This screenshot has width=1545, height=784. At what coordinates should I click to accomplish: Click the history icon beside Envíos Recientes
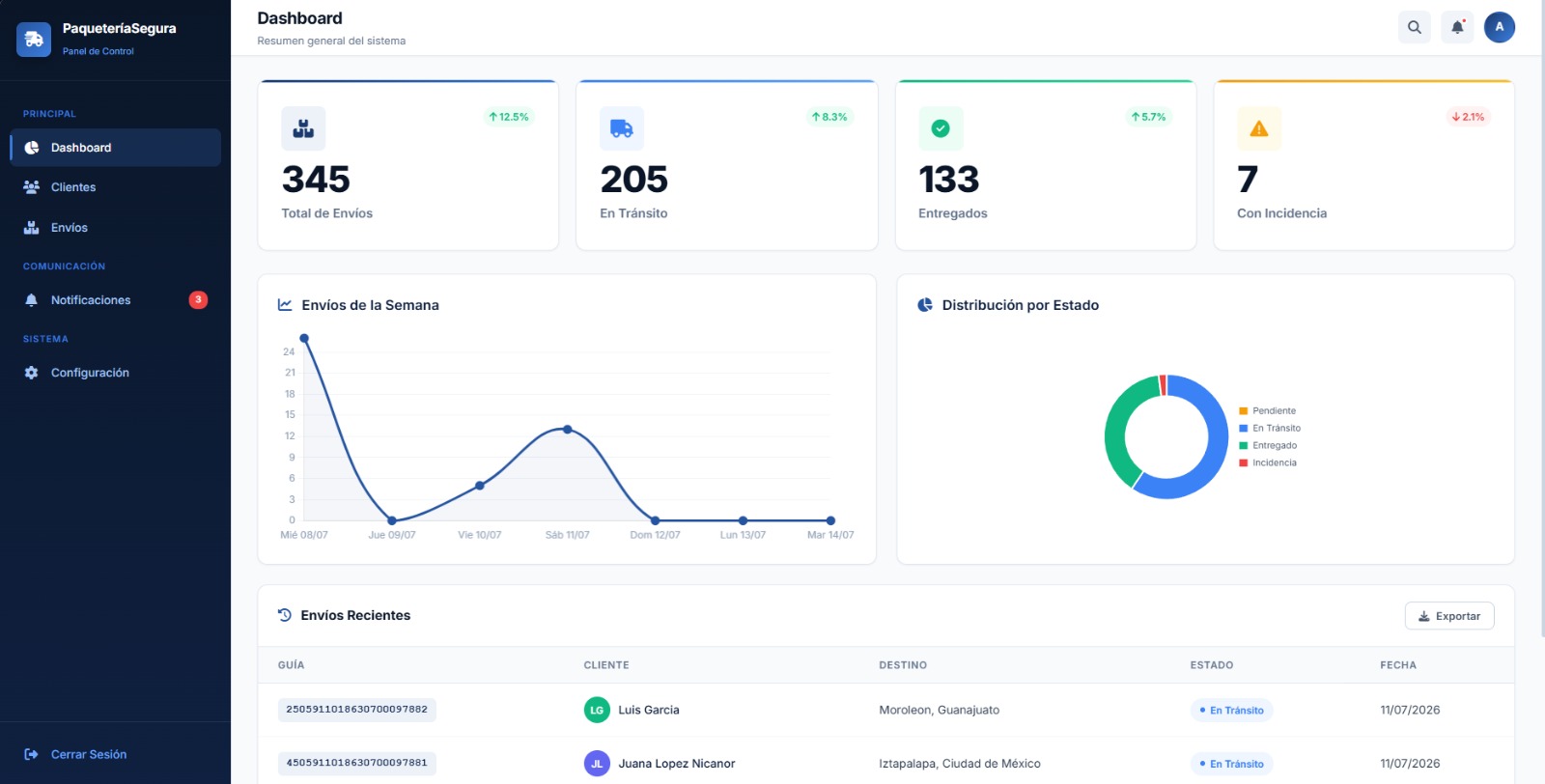pyautogui.click(x=285, y=615)
